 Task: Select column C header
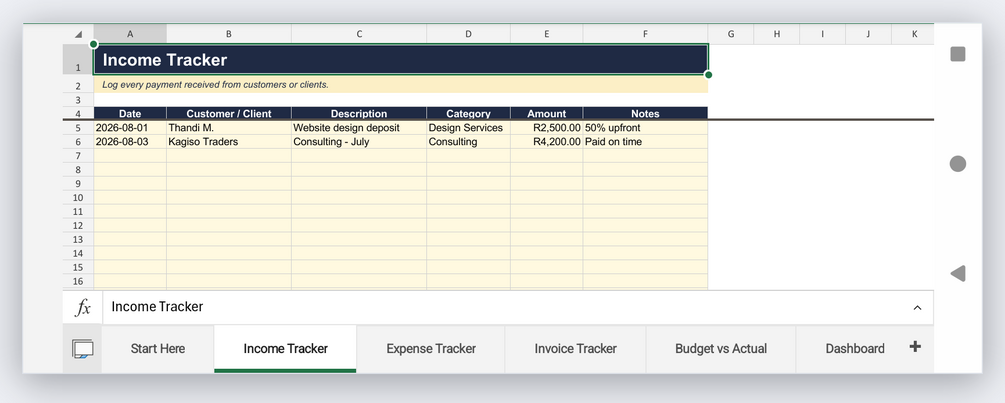coord(359,34)
